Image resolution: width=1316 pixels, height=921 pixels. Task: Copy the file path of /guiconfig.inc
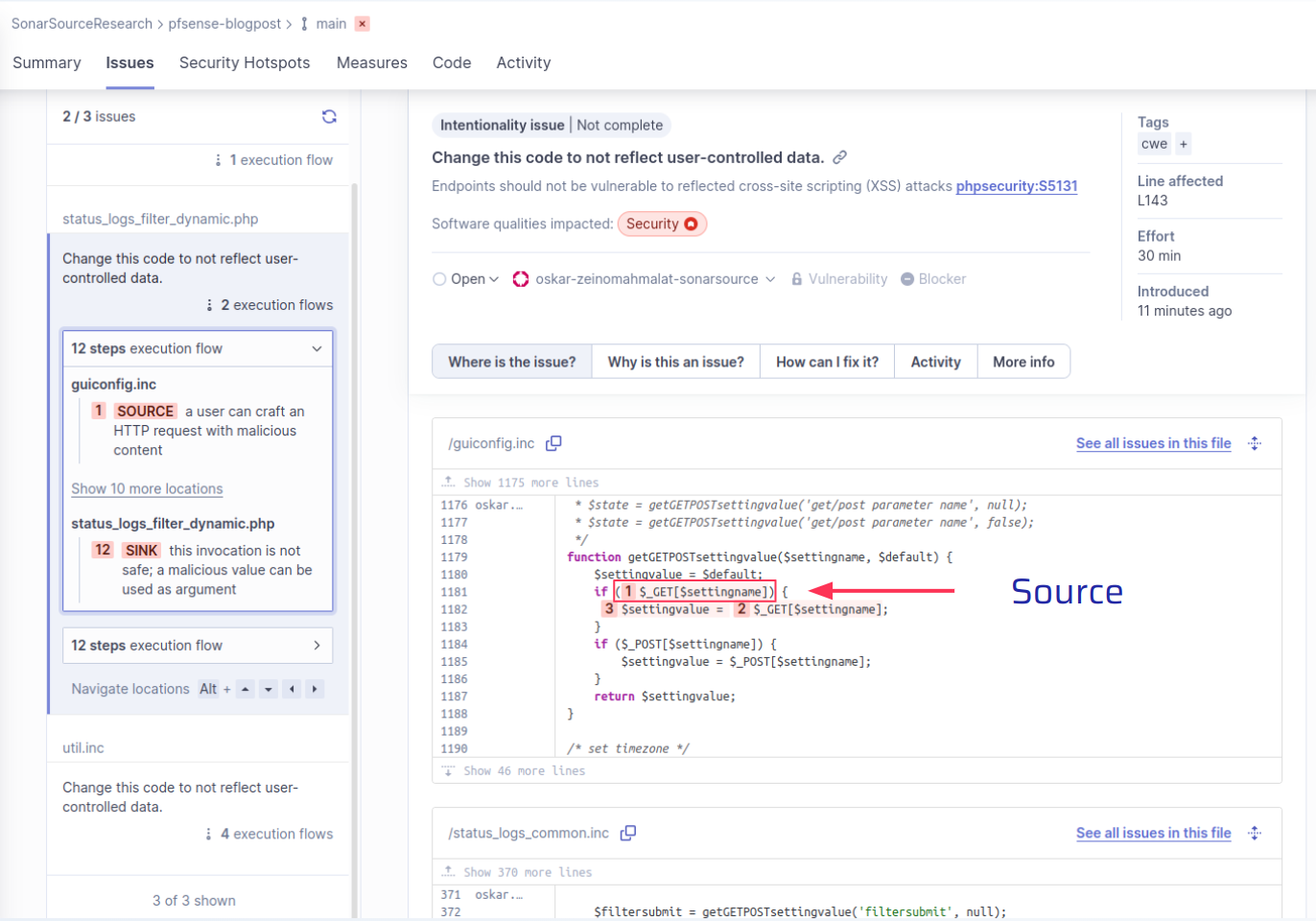coord(552,443)
